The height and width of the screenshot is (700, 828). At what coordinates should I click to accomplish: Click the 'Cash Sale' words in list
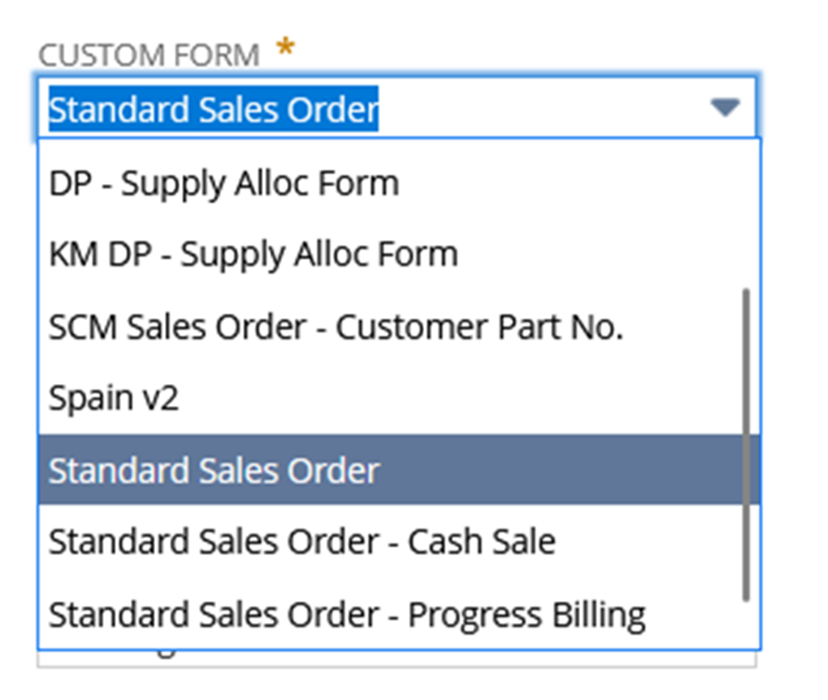point(482,542)
